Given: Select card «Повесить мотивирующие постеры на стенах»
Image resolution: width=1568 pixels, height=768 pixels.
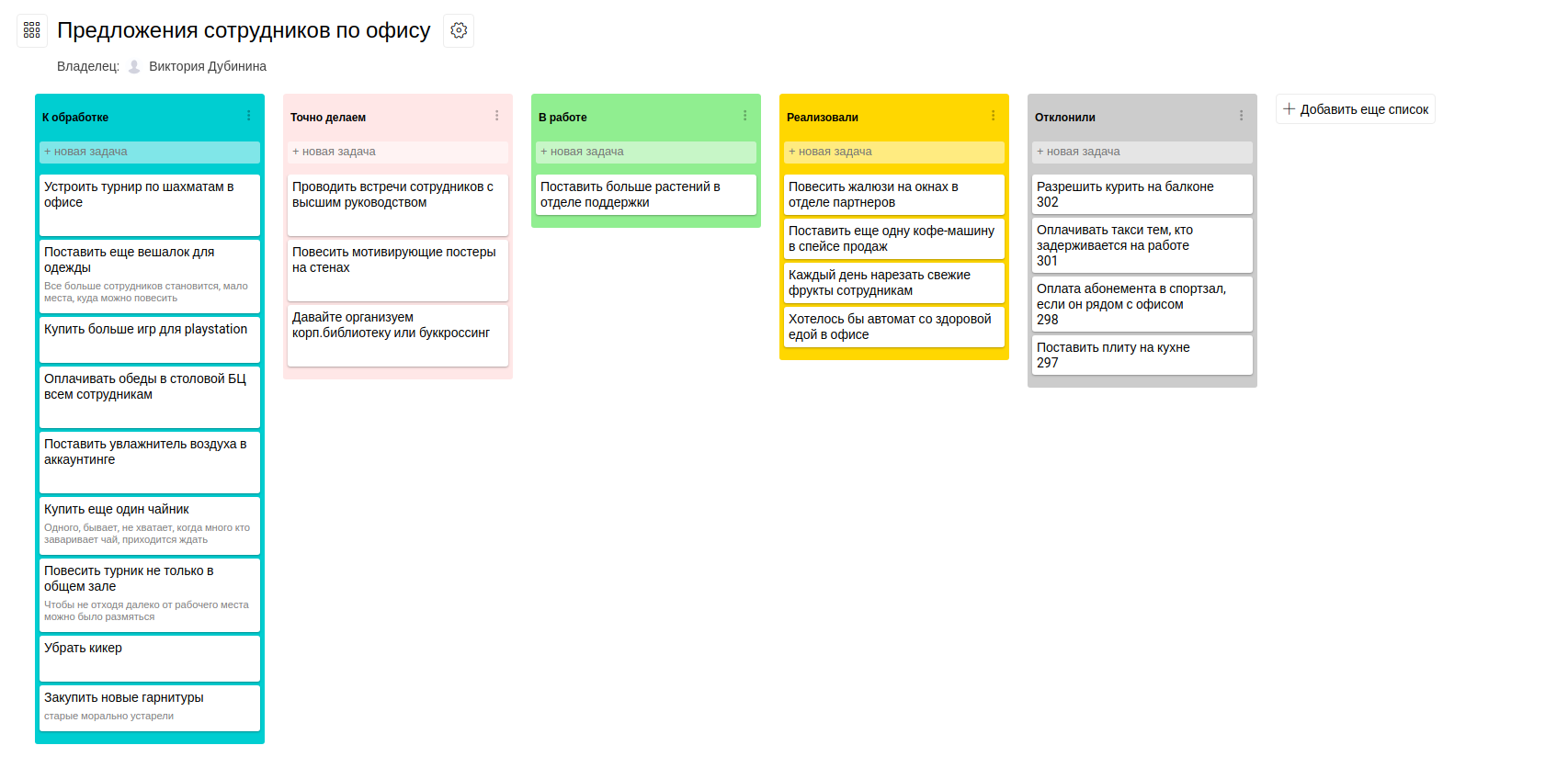Looking at the screenshot, I should click(x=398, y=269).
